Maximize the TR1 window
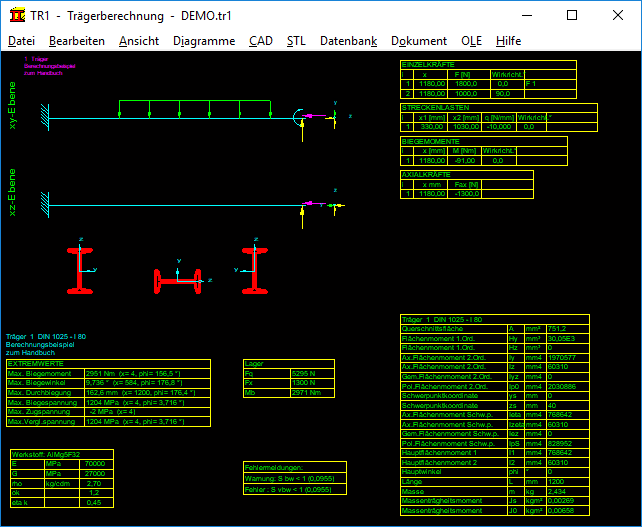This screenshot has width=642, height=527. 572,16
